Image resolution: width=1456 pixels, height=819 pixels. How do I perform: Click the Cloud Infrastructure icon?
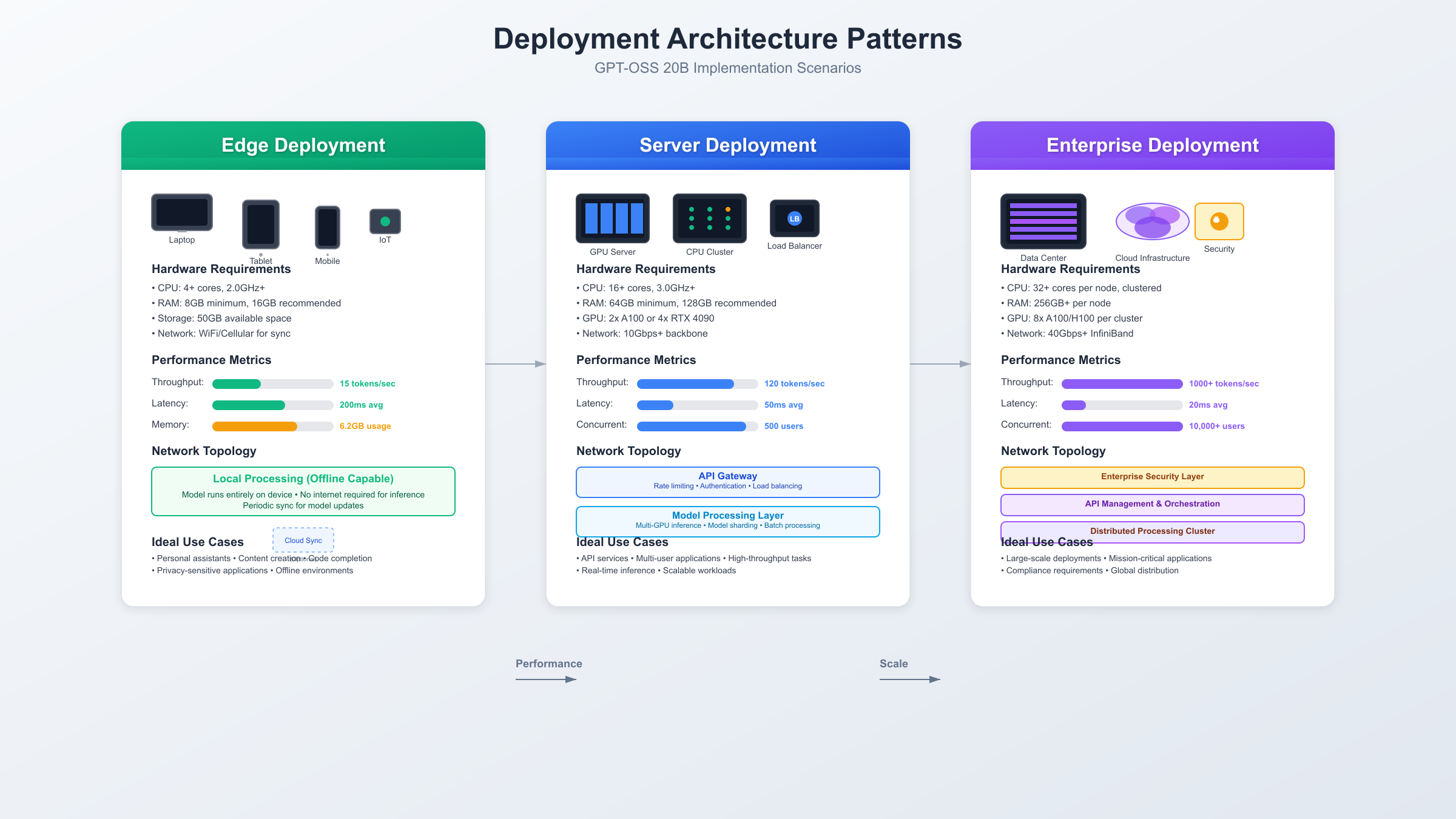click(x=1153, y=221)
